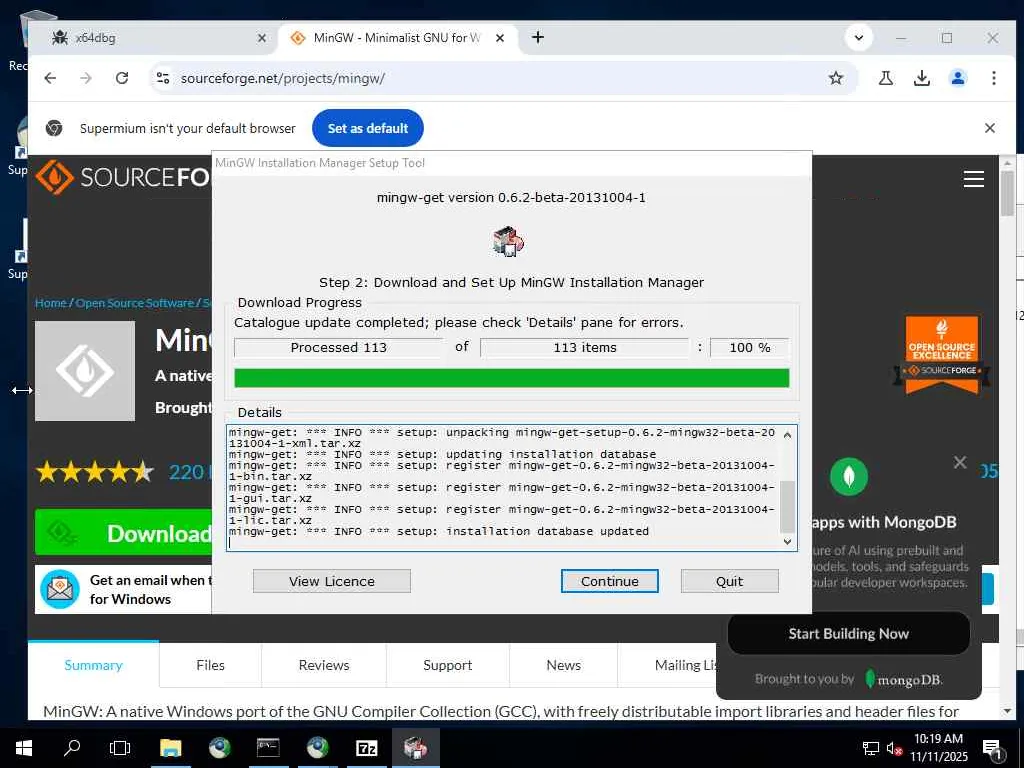This screenshot has width=1024, height=768.
Task: Click the 'Processed 113' progress field
Action: (338, 347)
